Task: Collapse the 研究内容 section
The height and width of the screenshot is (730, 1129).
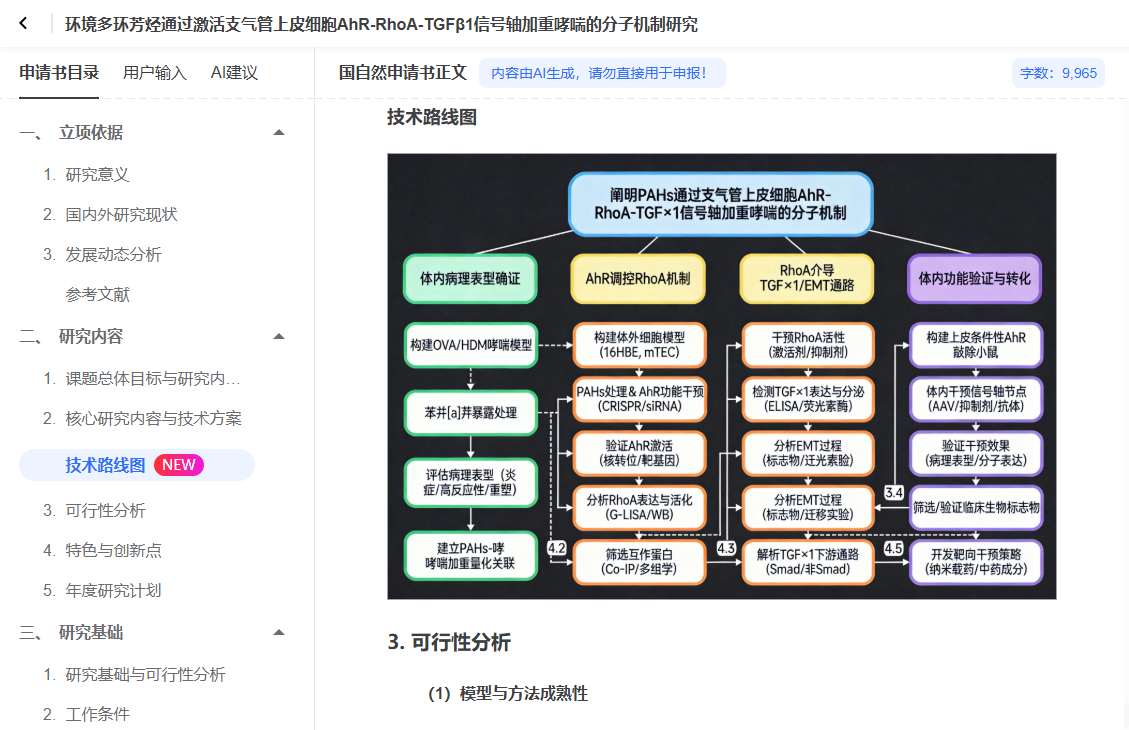Action: [x=279, y=337]
